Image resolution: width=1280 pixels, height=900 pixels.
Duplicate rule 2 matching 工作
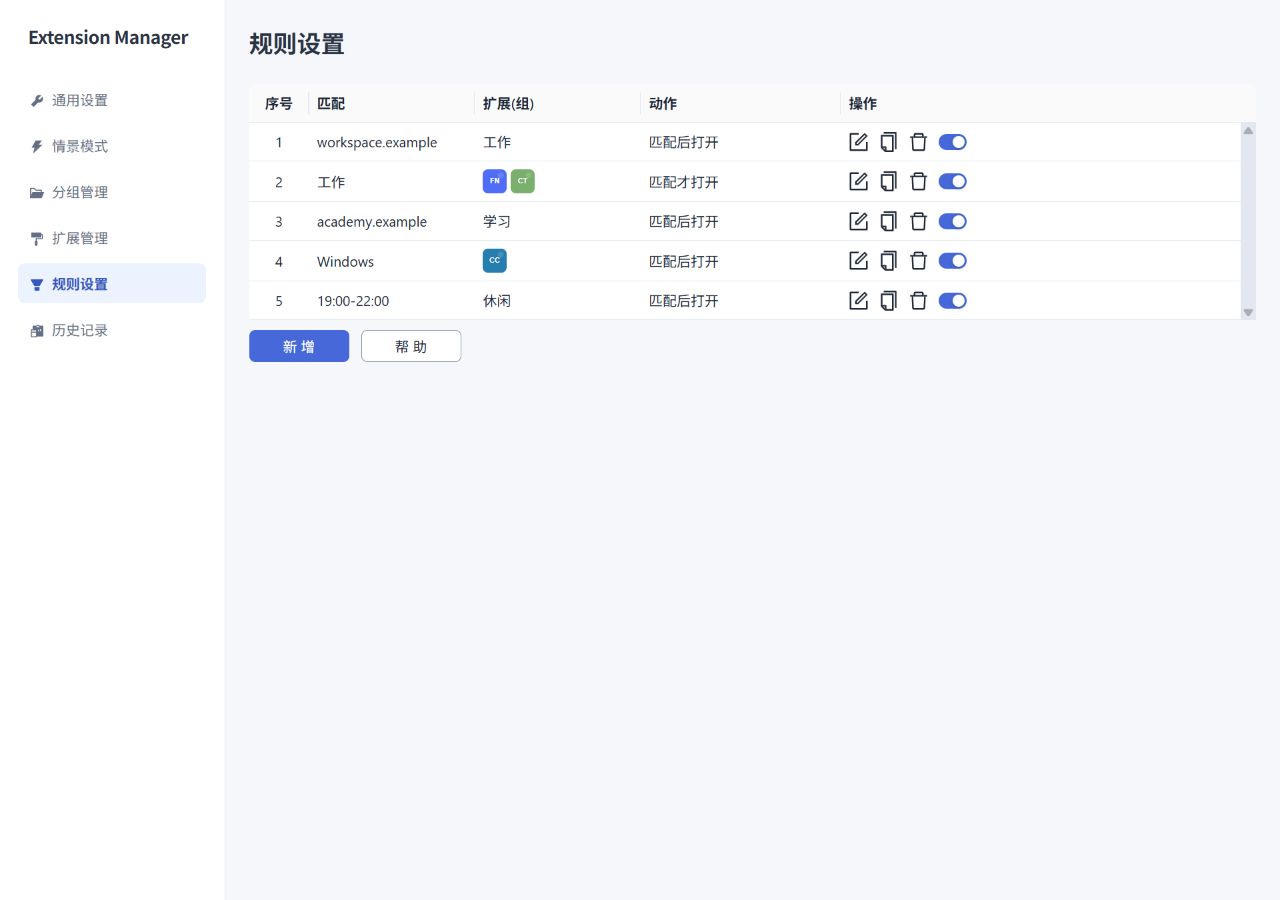click(x=888, y=181)
